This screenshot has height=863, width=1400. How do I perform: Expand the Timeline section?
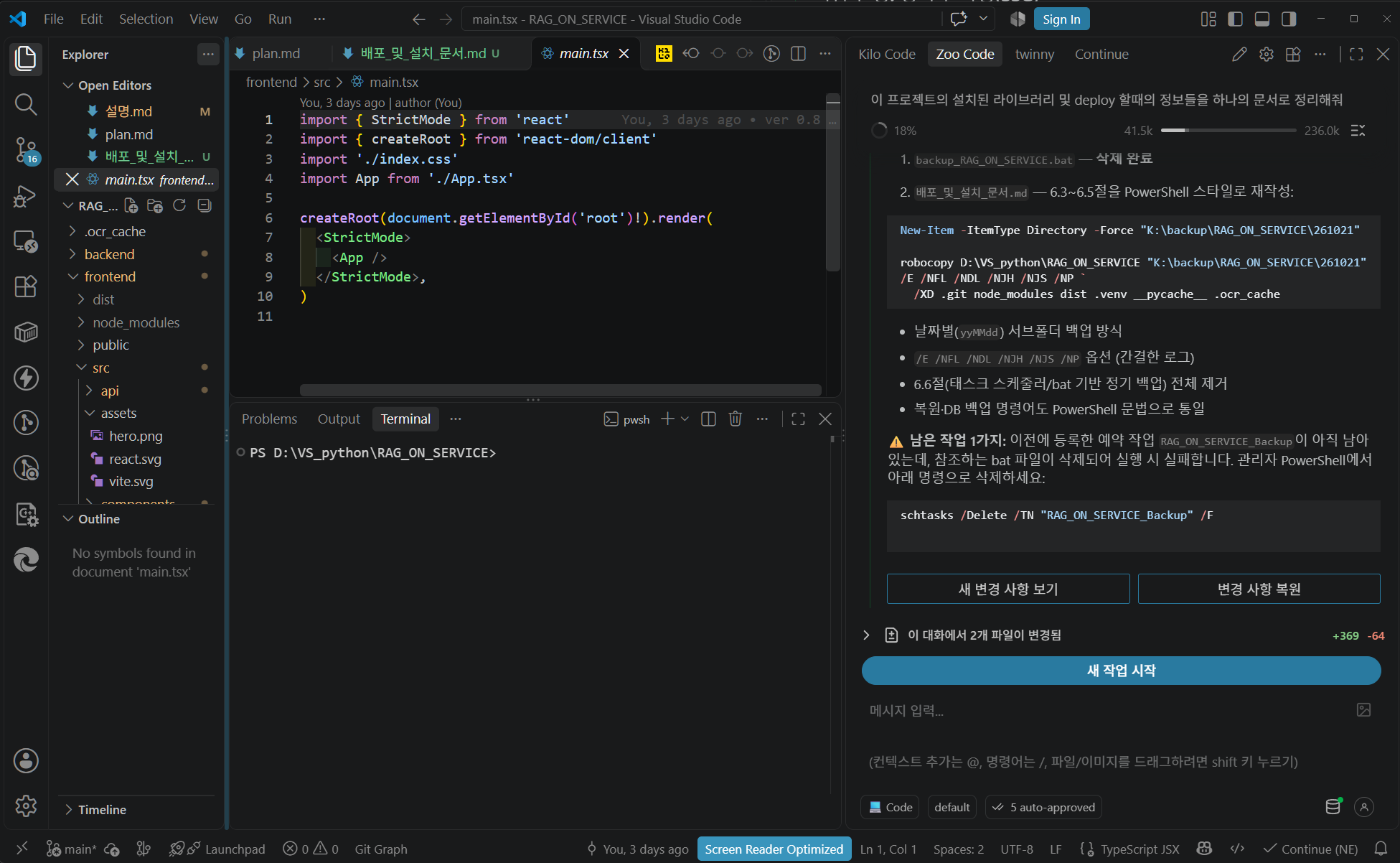click(102, 809)
